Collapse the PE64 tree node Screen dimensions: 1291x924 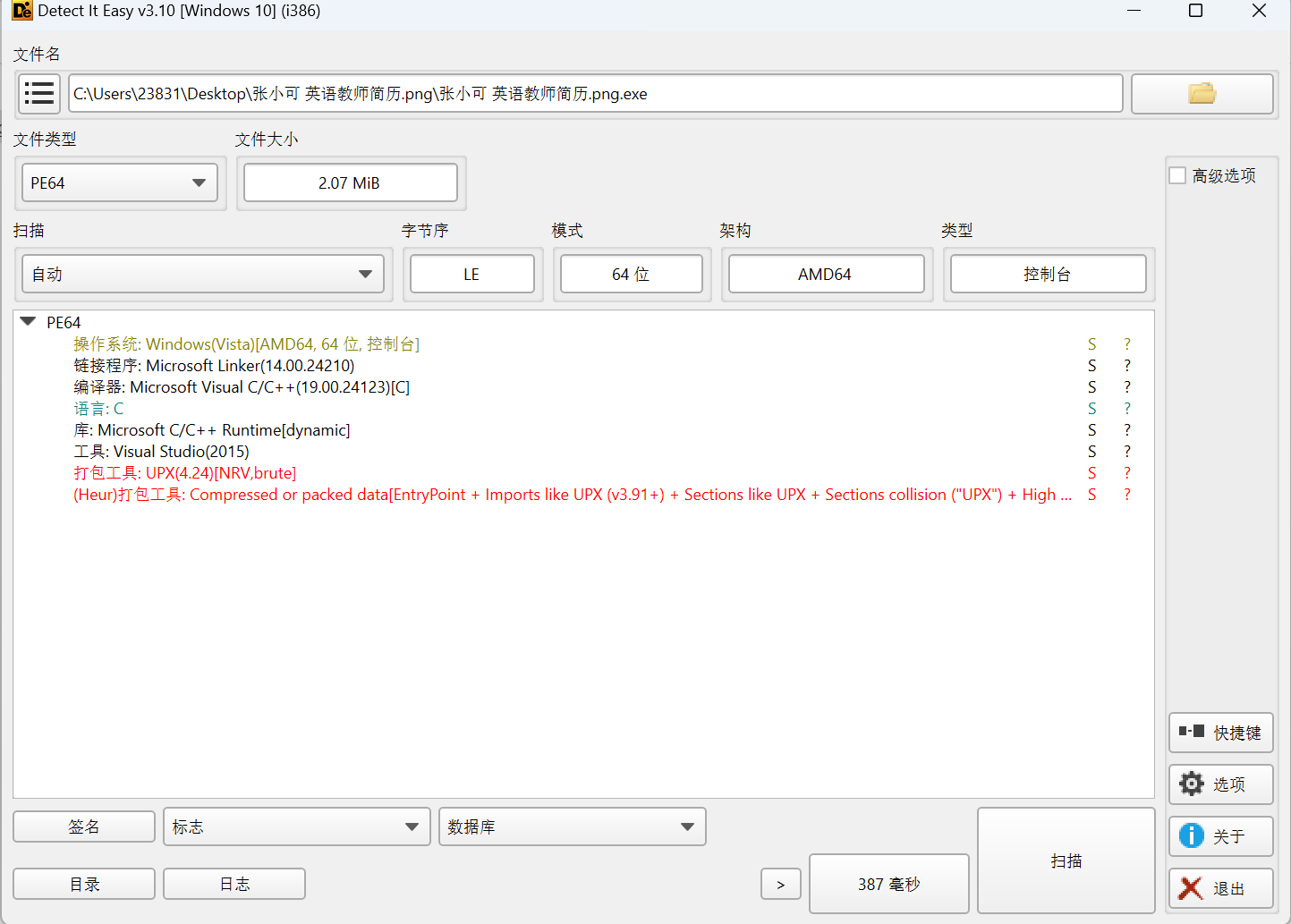tap(28, 321)
